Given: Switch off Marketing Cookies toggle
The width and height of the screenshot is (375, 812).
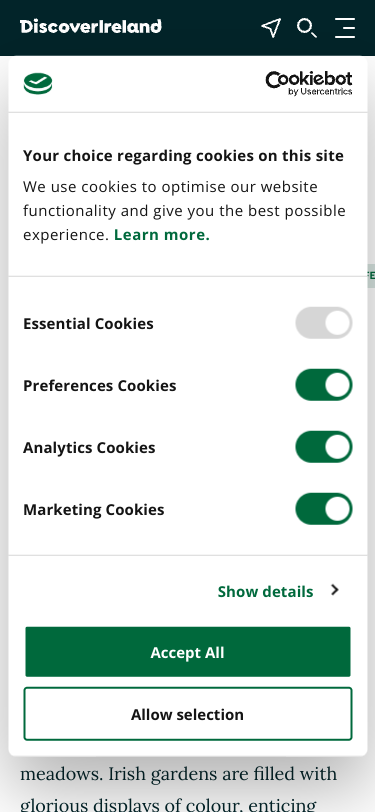Looking at the screenshot, I should click(x=324, y=509).
